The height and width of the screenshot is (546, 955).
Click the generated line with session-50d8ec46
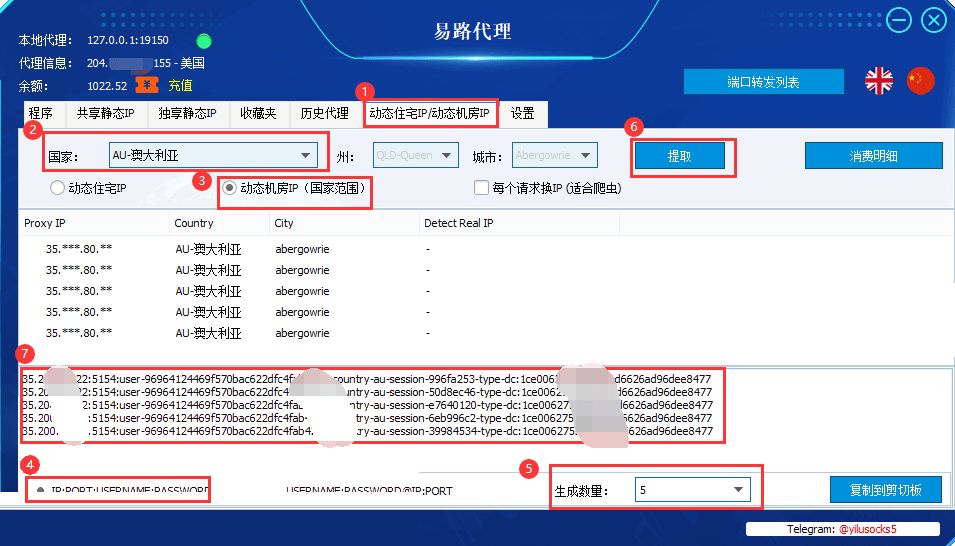pyautogui.click(x=367, y=392)
